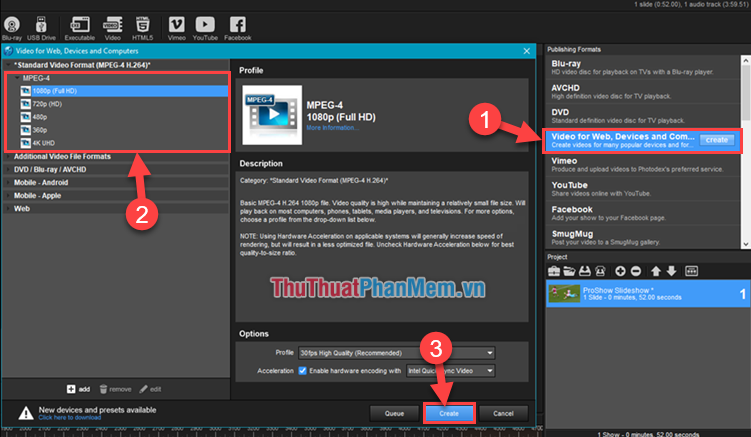Screen dimensions: 751x437
Task: Click the new project briefcase icon
Action: pos(554,271)
